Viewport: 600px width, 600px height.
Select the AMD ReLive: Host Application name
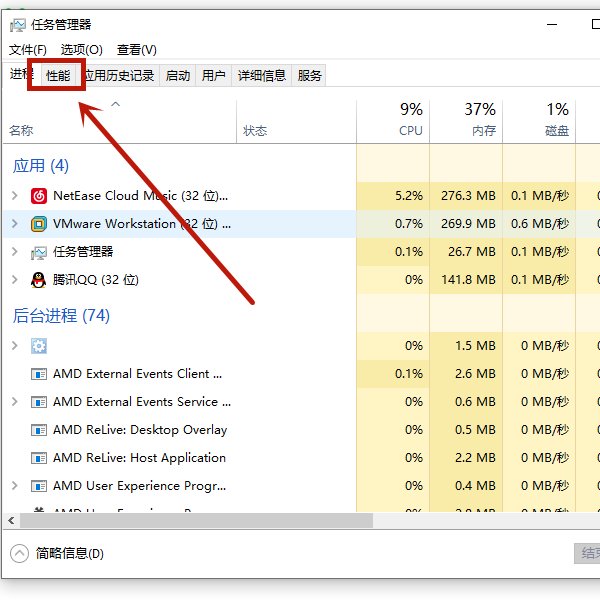point(139,458)
